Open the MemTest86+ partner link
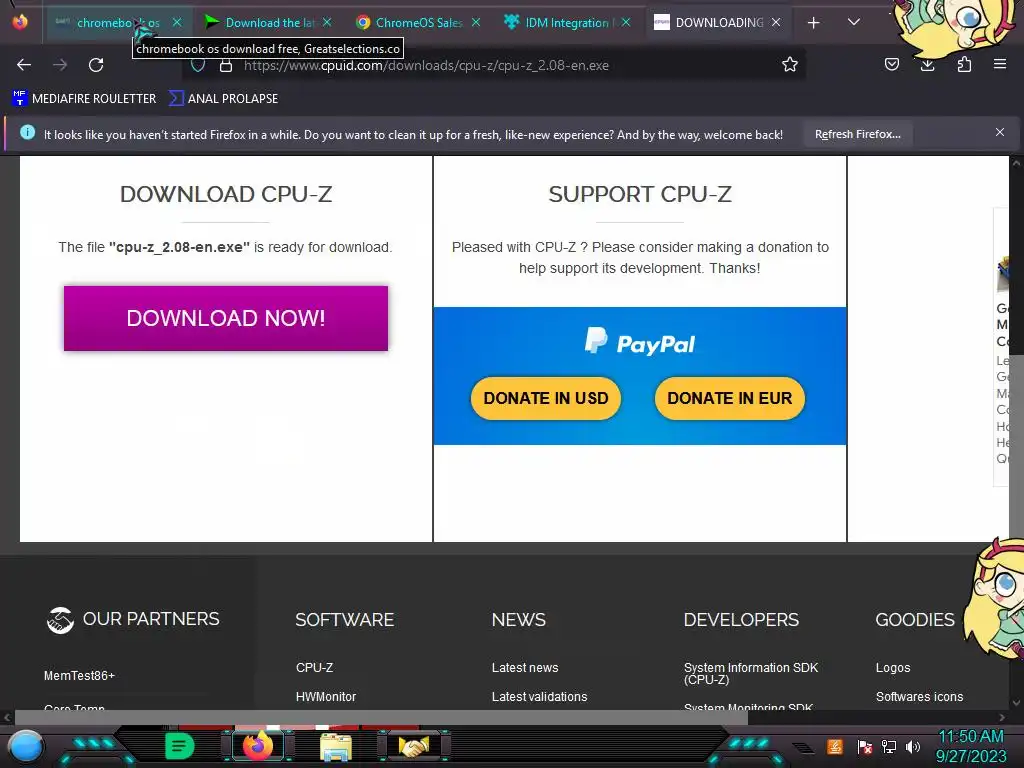Image resolution: width=1024 pixels, height=768 pixels. click(x=79, y=676)
